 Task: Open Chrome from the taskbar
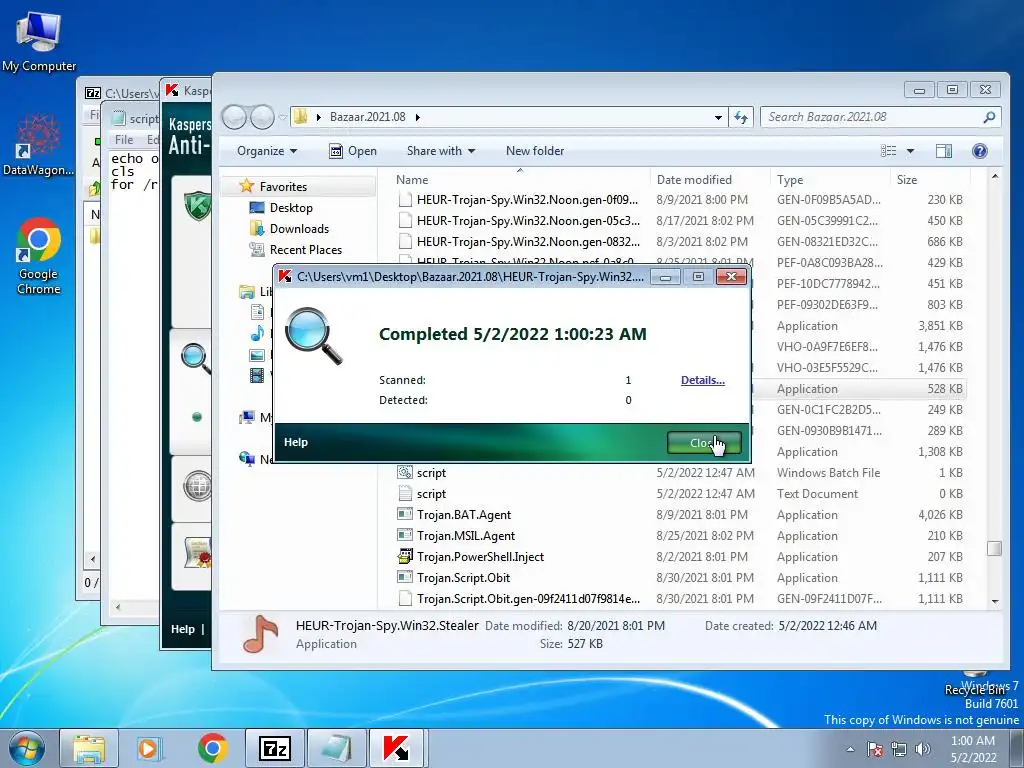click(212, 748)
